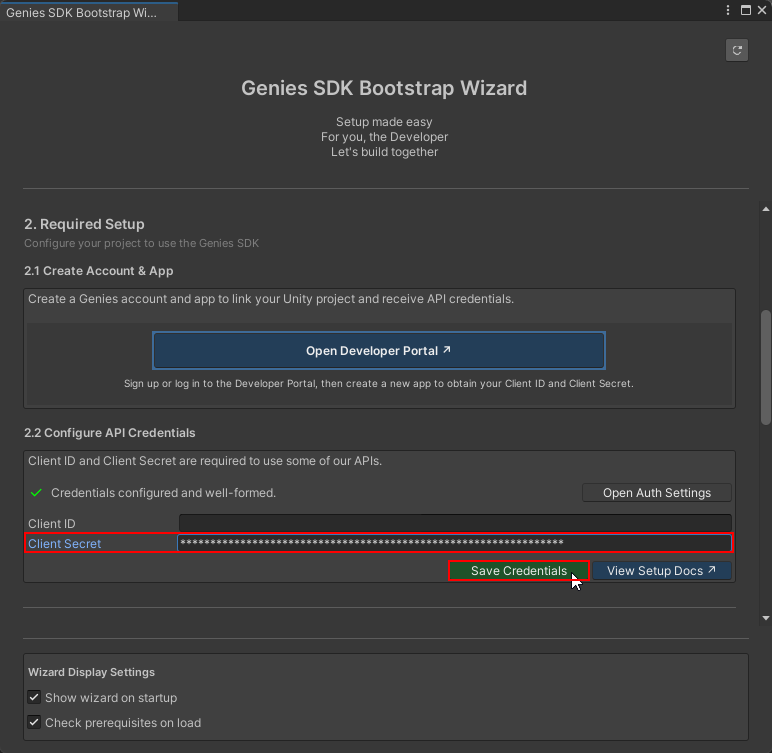This screenshot has height=753, width=772.
Task: Open the window's three-dot options menu
Action: pos(729,10)
